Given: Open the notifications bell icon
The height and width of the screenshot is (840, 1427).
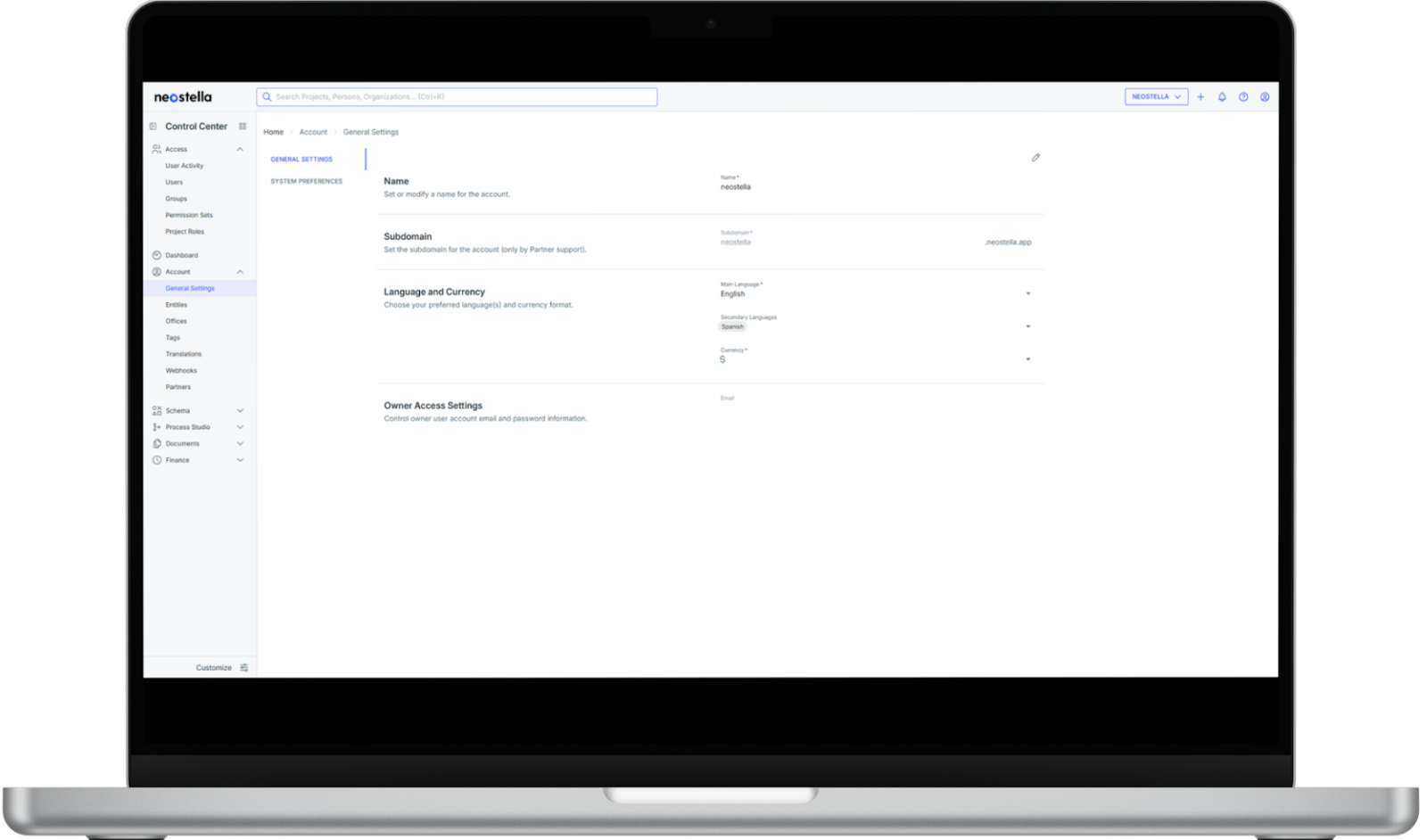Looking at the screenshot, I should 1222,97.
